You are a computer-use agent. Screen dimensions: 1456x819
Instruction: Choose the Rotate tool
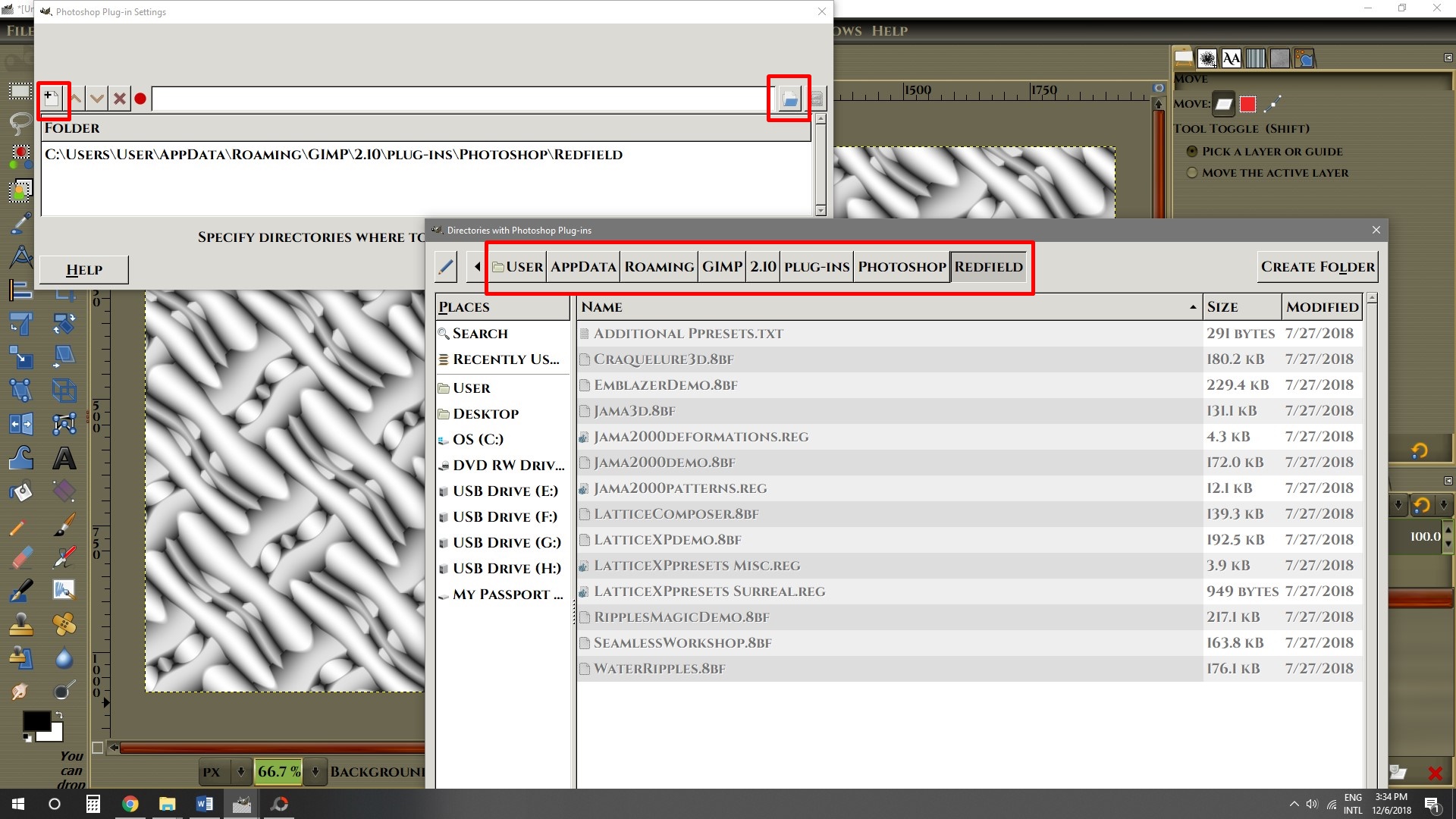tap(64, 323)
